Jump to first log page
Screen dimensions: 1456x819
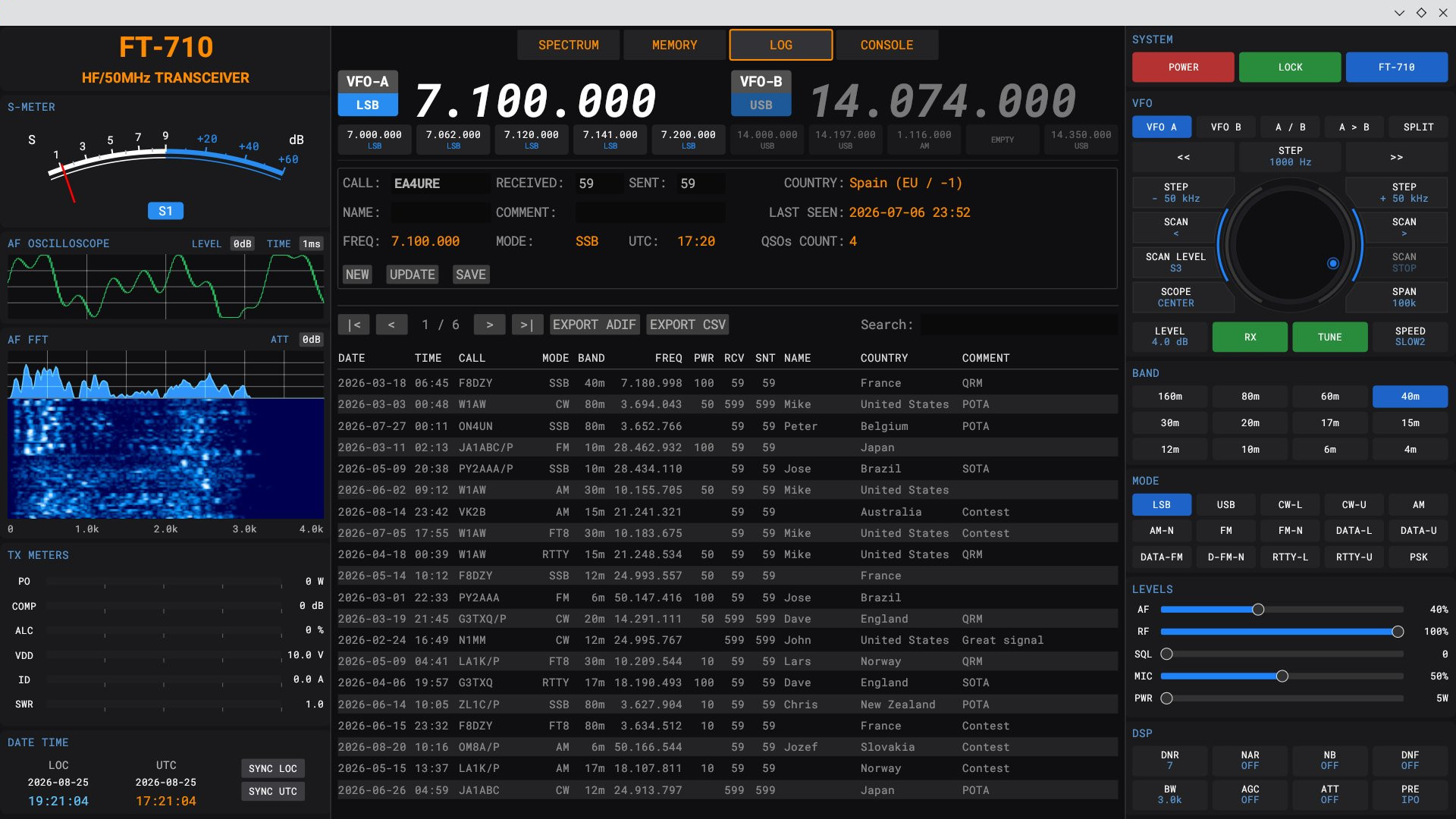click(354, 325)
